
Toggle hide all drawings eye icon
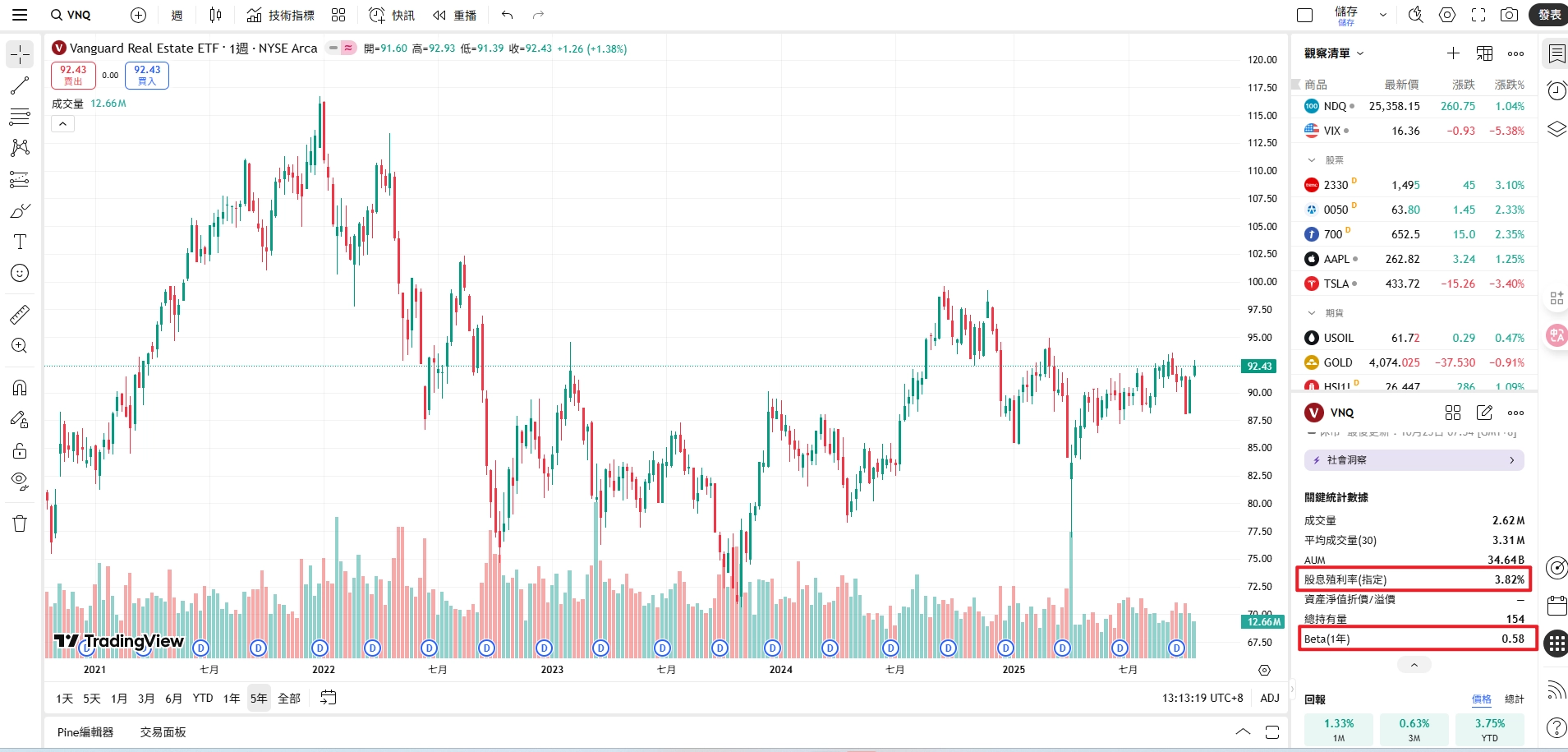pyautogui.click(x=20, y=481)
